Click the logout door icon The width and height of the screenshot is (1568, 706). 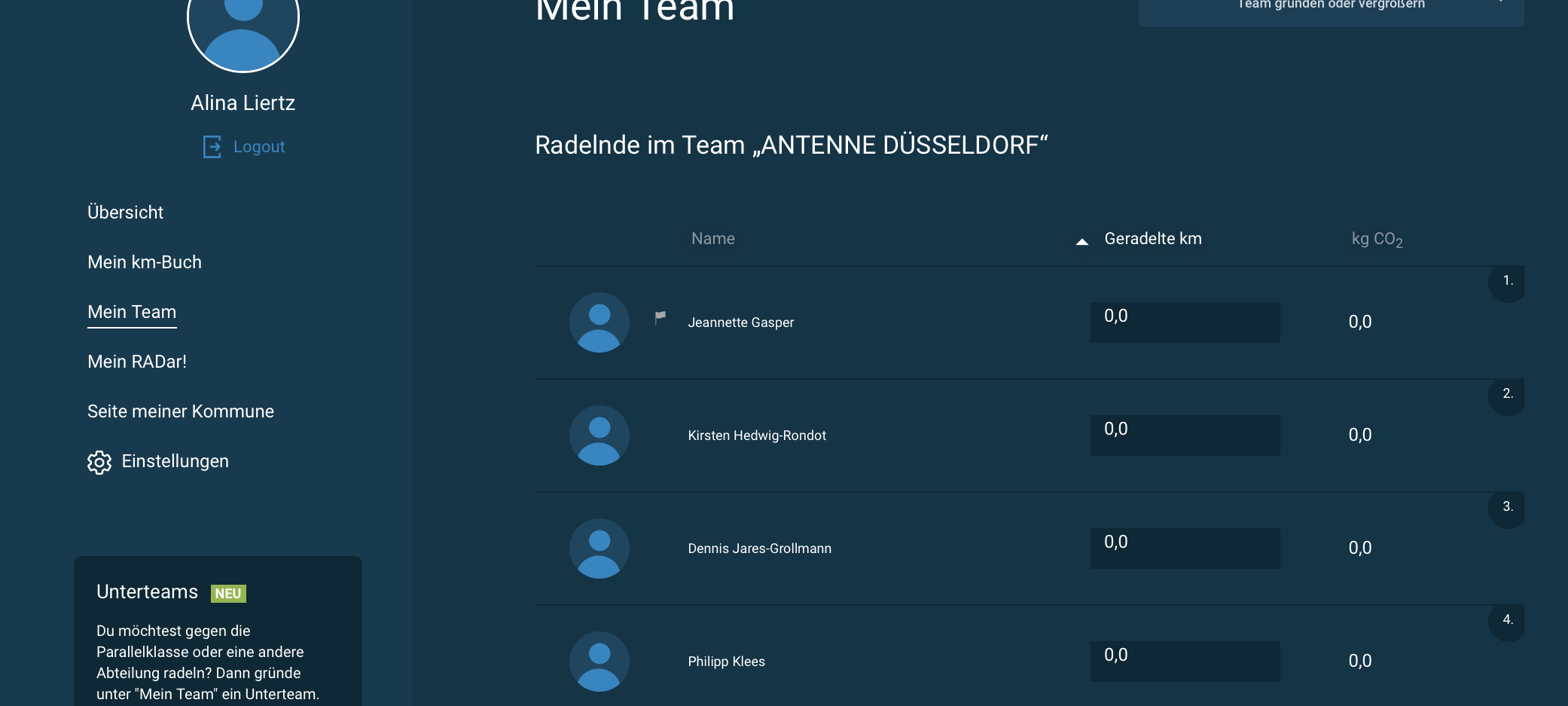coord(212,147)
